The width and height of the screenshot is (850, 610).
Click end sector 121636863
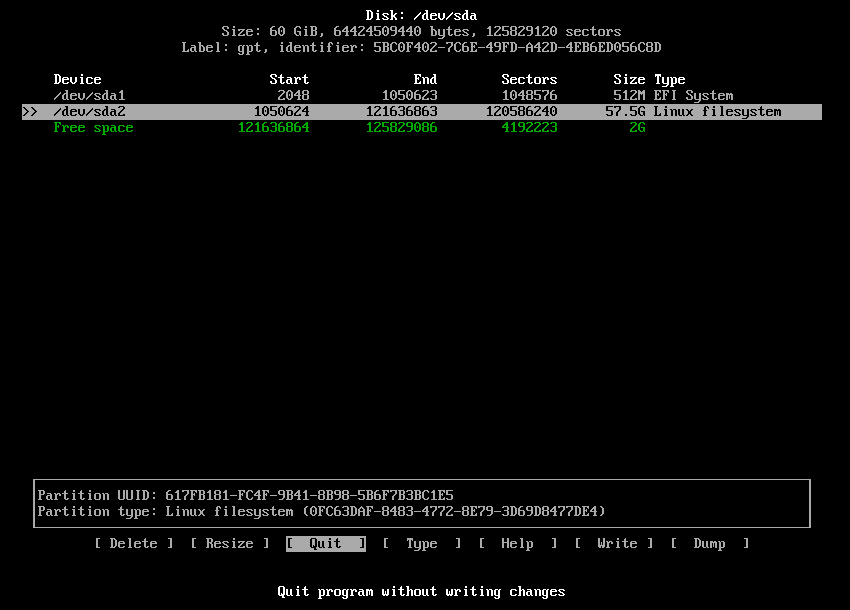(401, 112)
